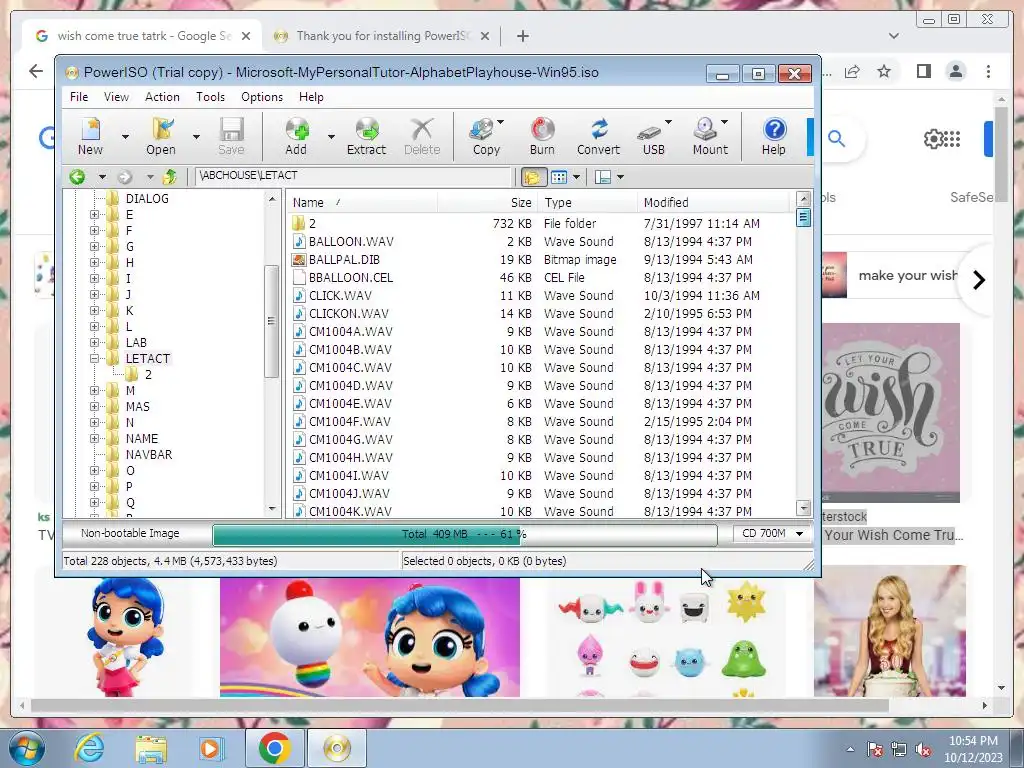
Task: Open the Tools menu
Action: pos(210,97)
